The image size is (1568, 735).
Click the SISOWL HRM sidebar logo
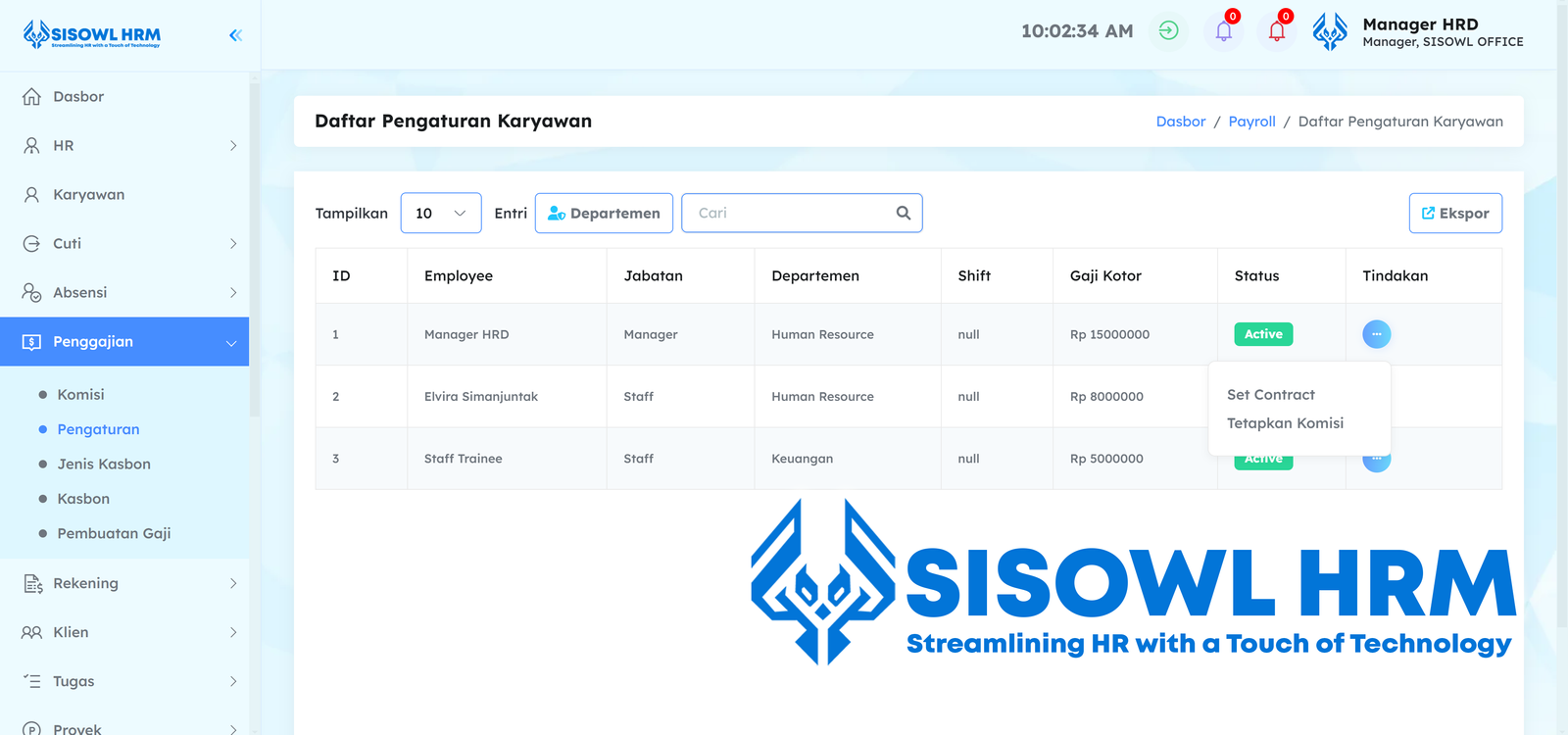pos(92,34)
